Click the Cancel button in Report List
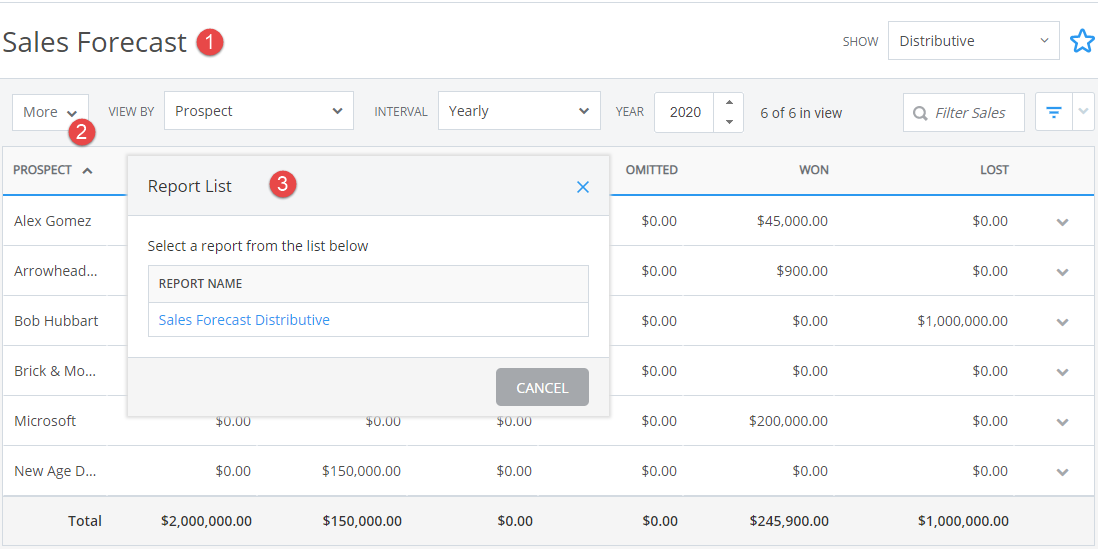Viewport: 1098px width, 549px height. [x=542, y=387]
